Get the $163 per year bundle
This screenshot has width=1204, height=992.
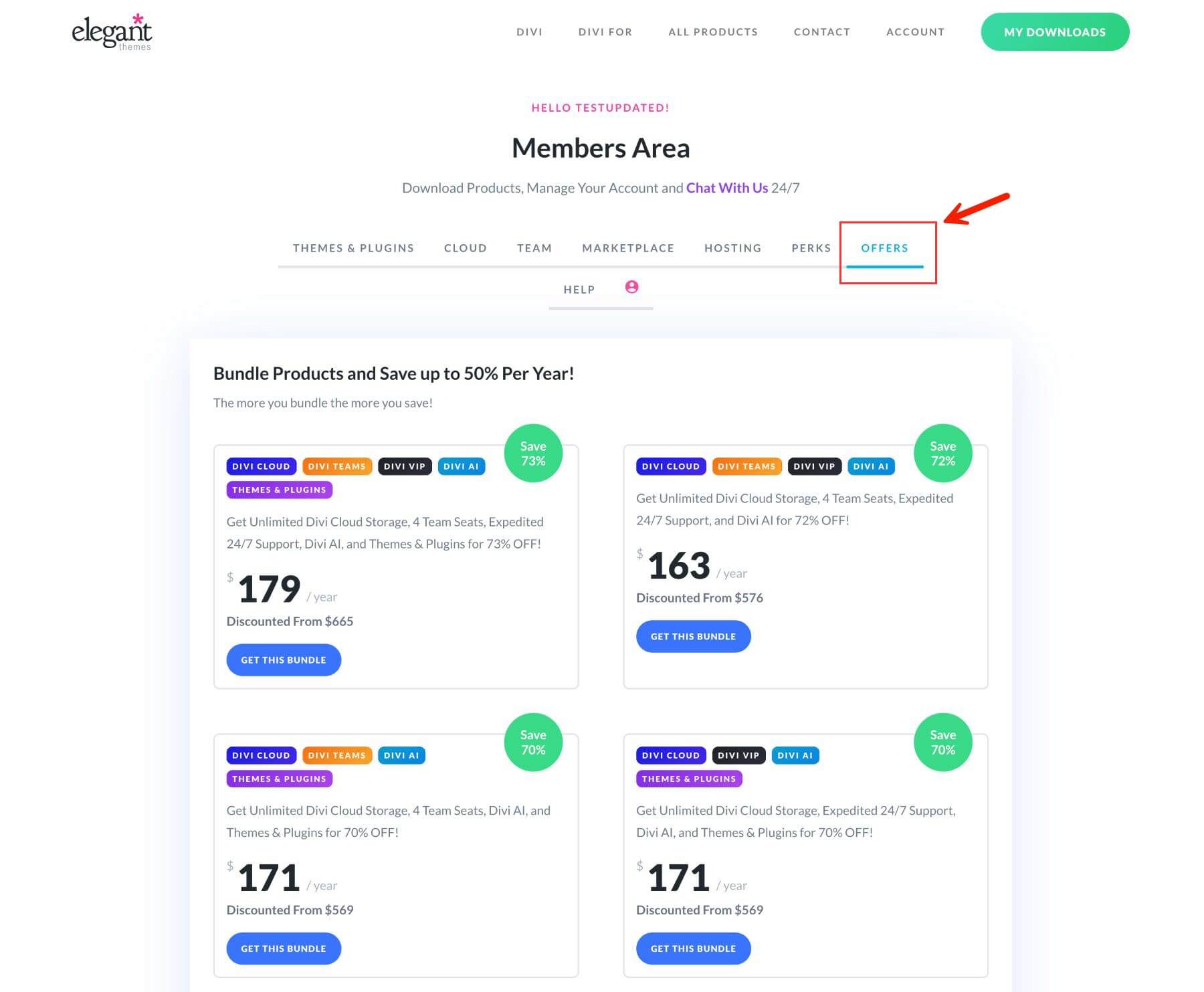693,636
